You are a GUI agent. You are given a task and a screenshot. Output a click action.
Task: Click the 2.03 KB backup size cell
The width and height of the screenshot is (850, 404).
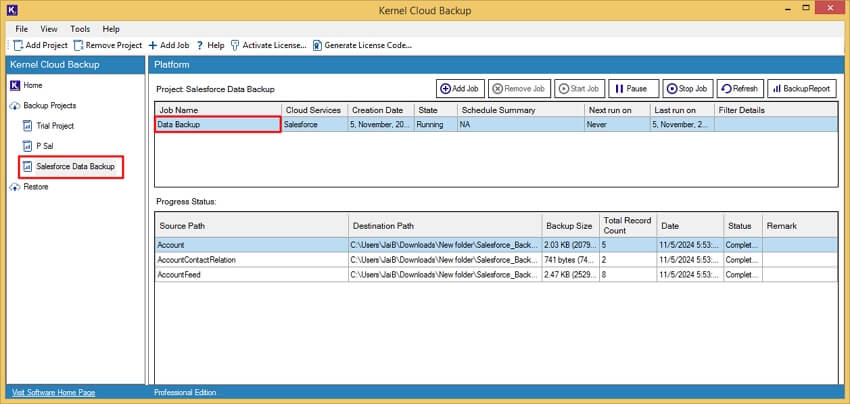(570, 245)
